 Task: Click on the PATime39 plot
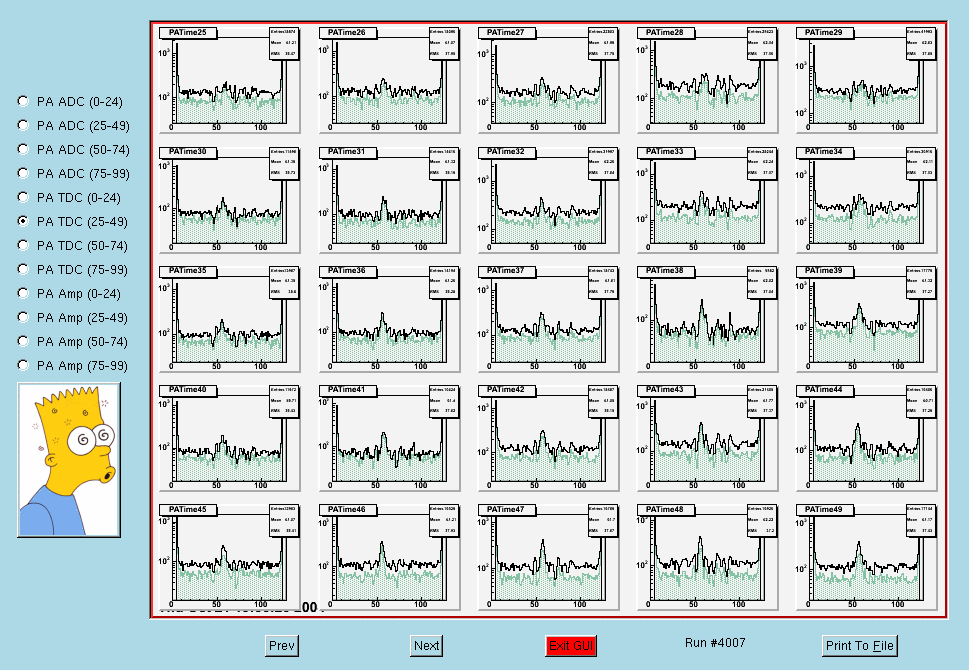866,319
